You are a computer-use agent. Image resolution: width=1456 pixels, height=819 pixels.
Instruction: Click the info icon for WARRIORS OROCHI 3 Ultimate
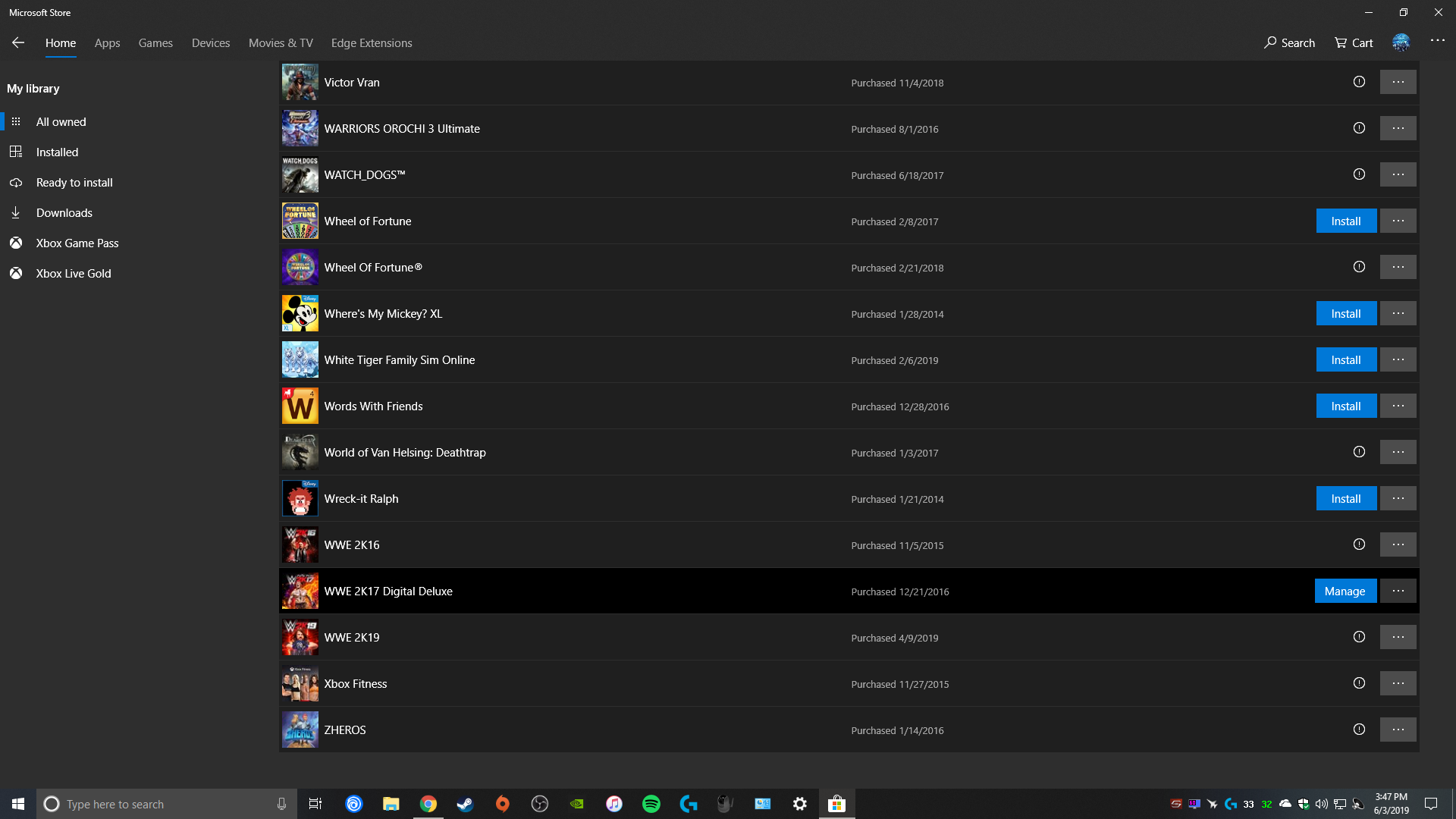1359,128
